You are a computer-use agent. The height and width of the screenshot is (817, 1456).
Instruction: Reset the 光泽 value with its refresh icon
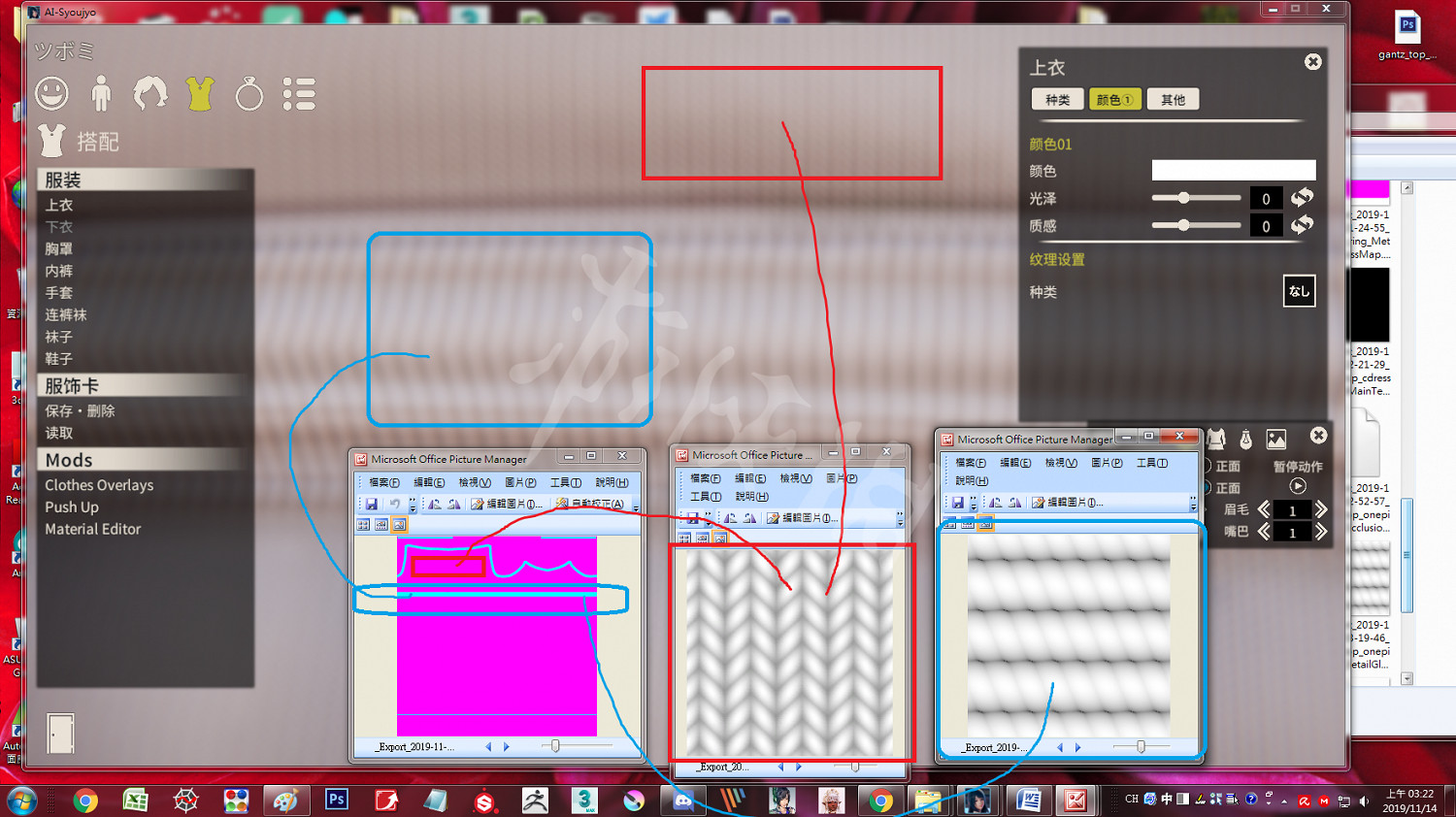click(1302, 198)
